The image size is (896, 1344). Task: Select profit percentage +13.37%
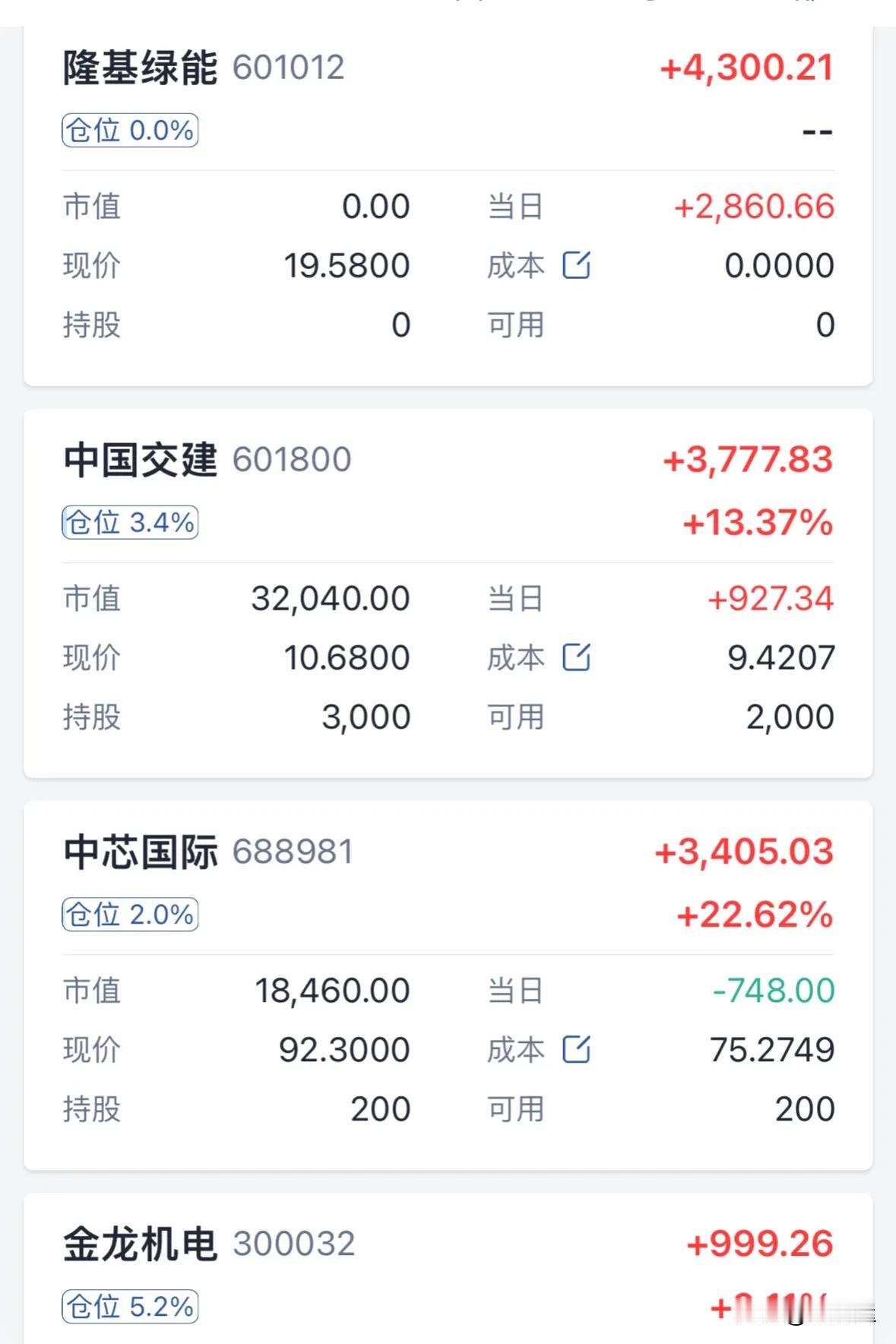758,523
